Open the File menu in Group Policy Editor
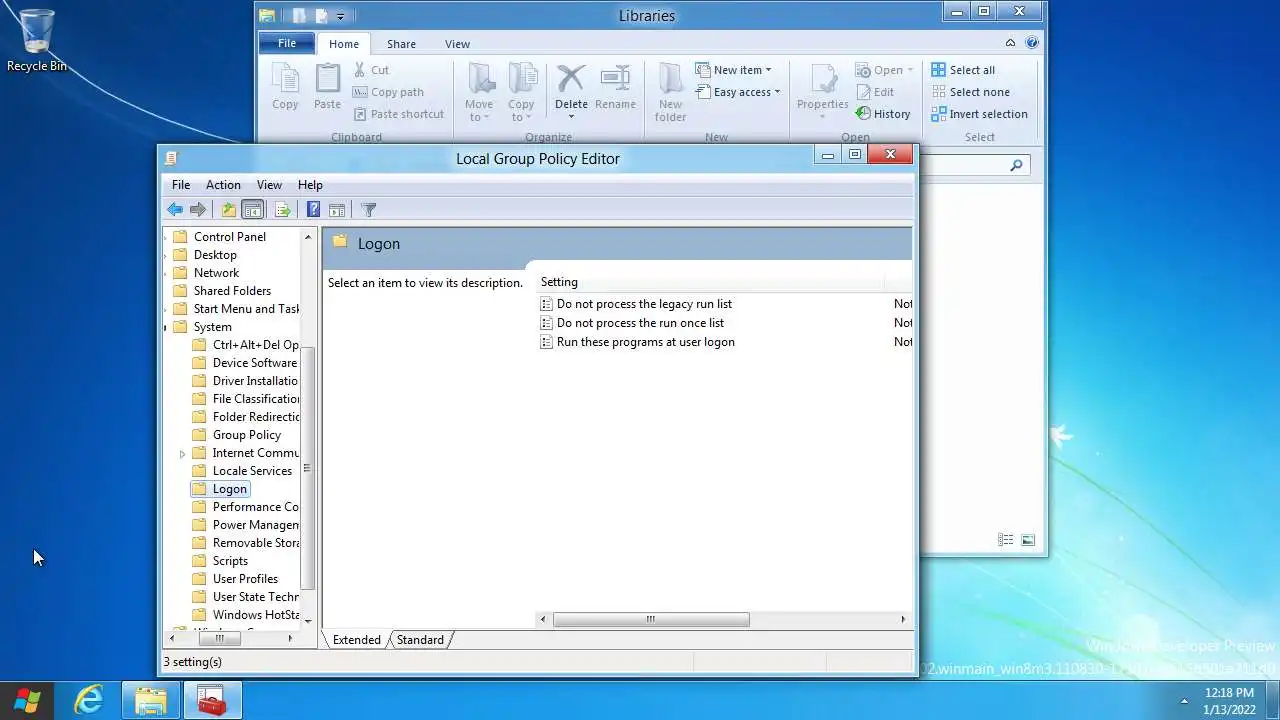Image resolution: width=1280 pixels, height=720 pixels. [x=181, y=185]
